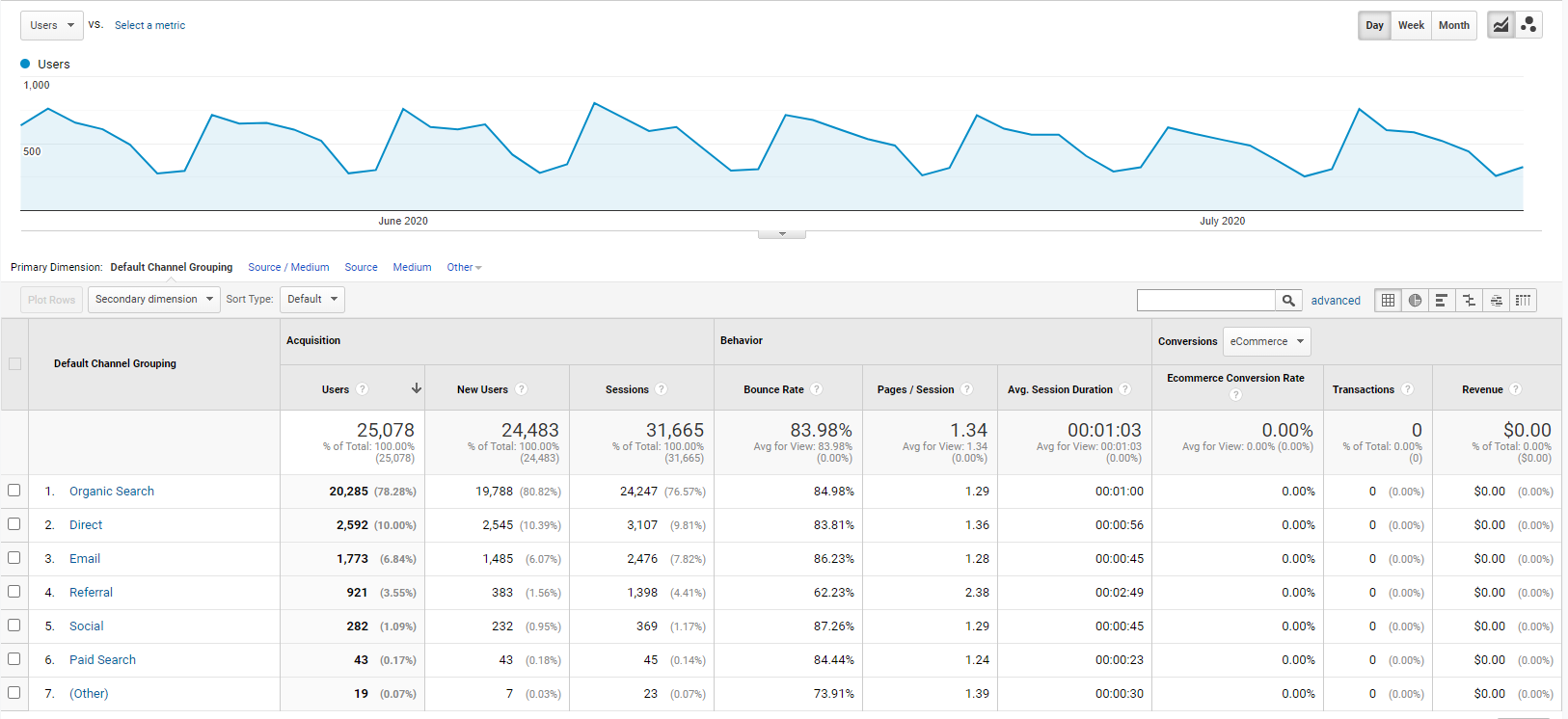Viewport: 1568px width, 719px height.
Task: Switch graph granularity to Month
Action: 1454,25
